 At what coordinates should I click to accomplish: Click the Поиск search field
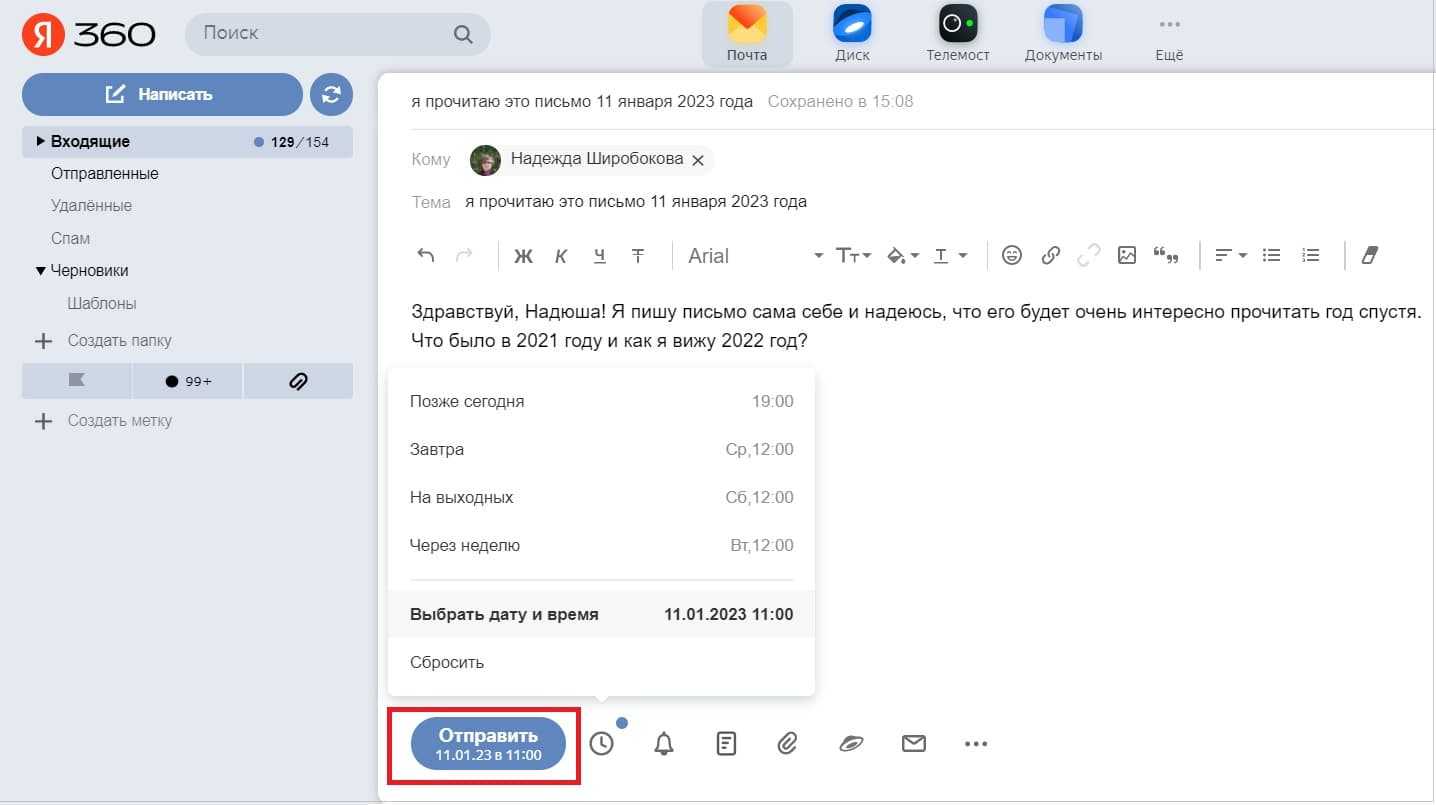coord(325,34)
